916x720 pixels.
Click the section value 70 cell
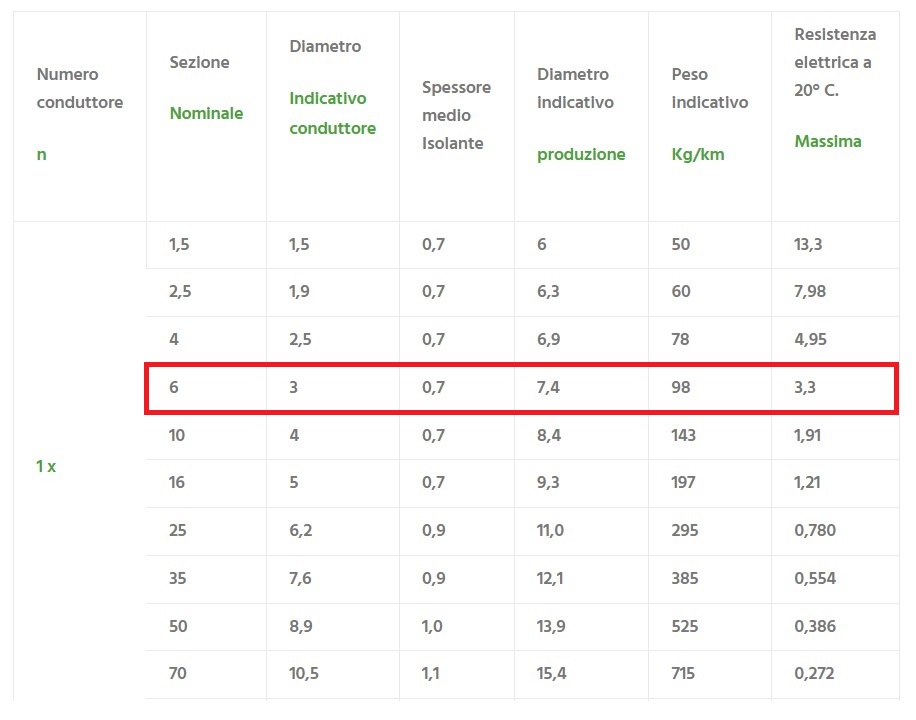[178, 674]
